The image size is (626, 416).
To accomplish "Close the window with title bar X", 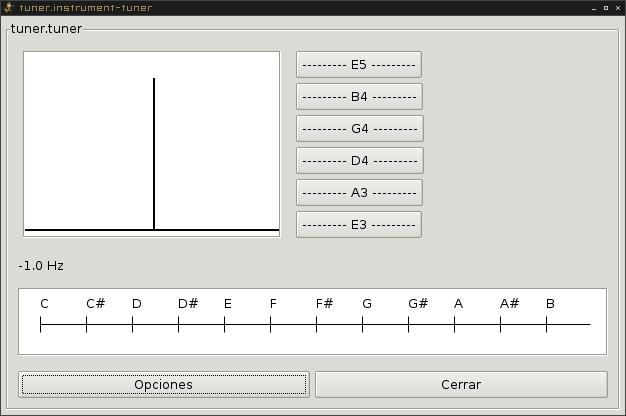I will click(617, 7).
